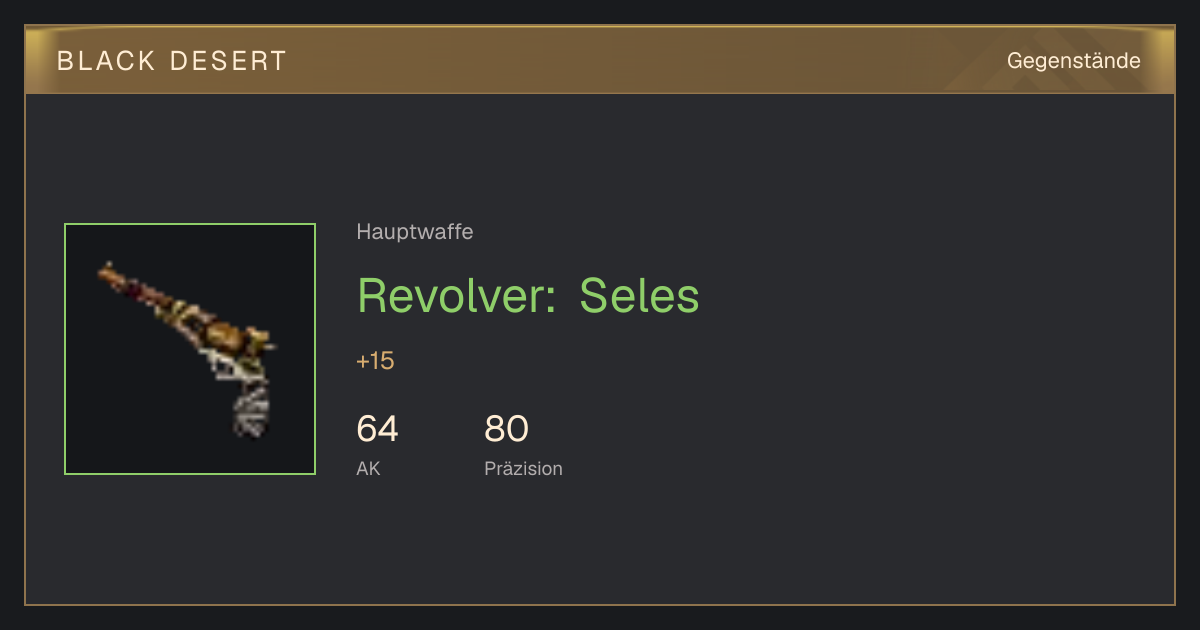Click the word Revolver: in the item title
1200x630 pixels.
[x=457, y=295]
